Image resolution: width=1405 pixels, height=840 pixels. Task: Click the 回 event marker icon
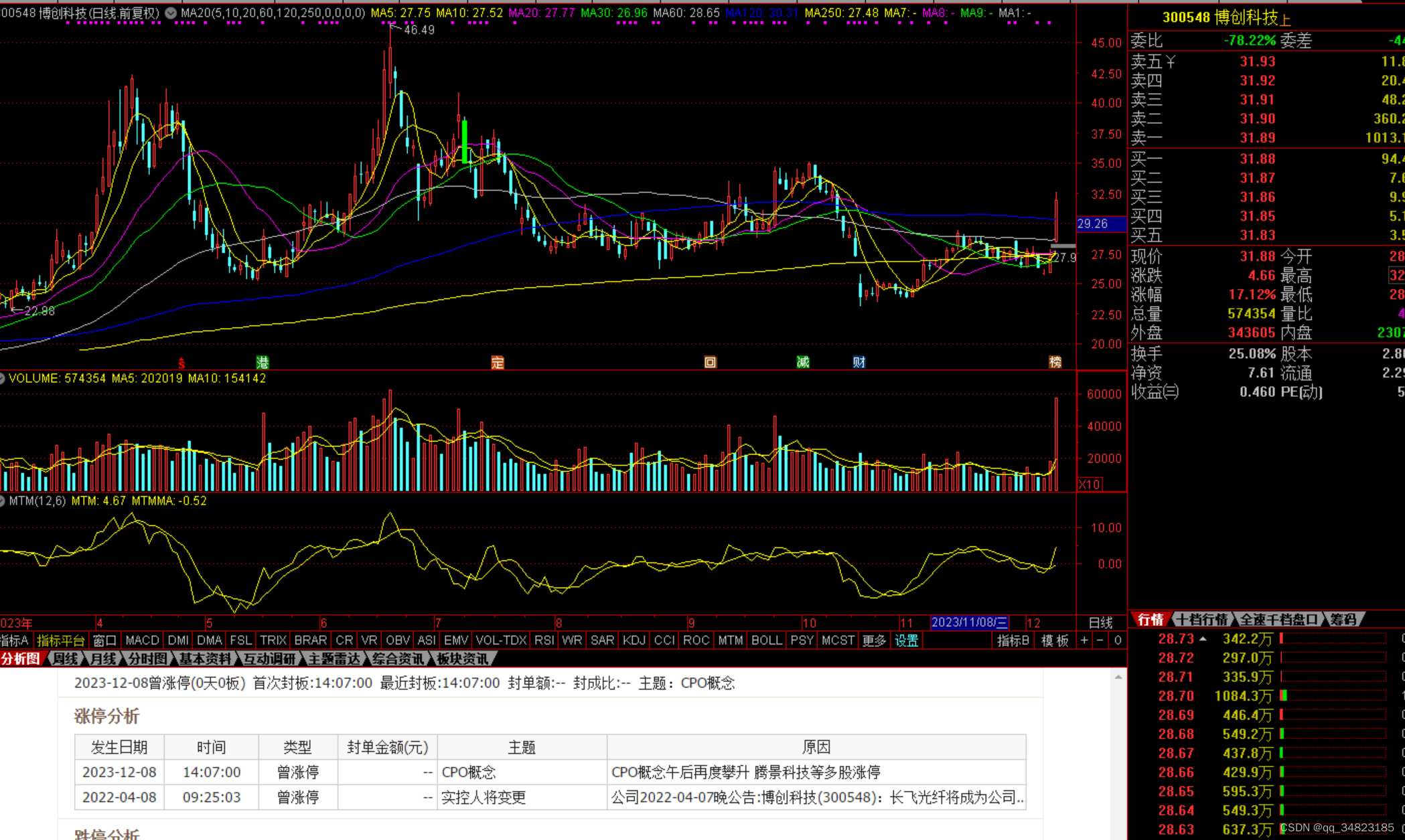711,362
